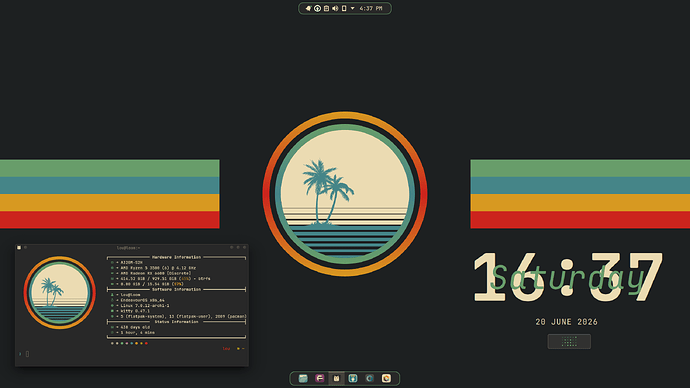Click the Hardware Information header in terminal
690x388 pixels.
pos(176,257)
